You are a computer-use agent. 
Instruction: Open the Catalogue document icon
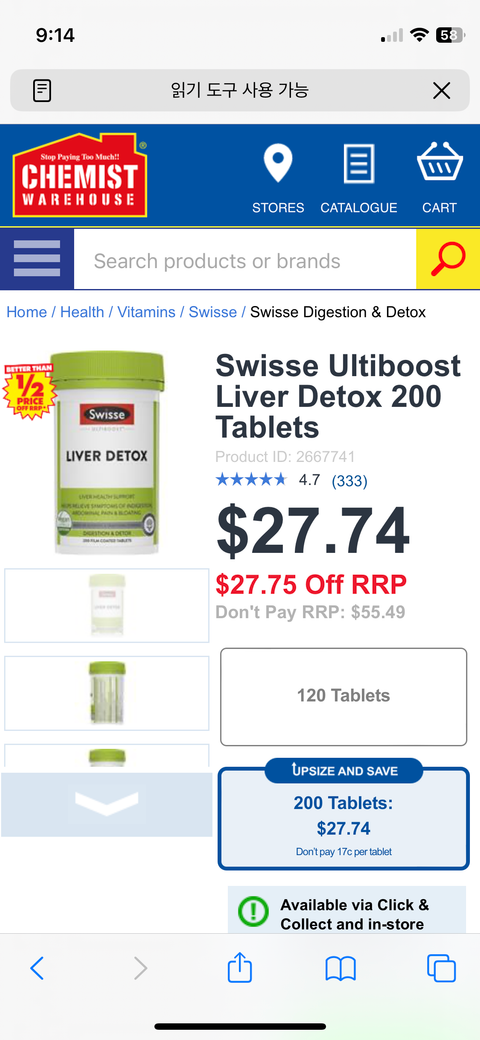[359, 164]
